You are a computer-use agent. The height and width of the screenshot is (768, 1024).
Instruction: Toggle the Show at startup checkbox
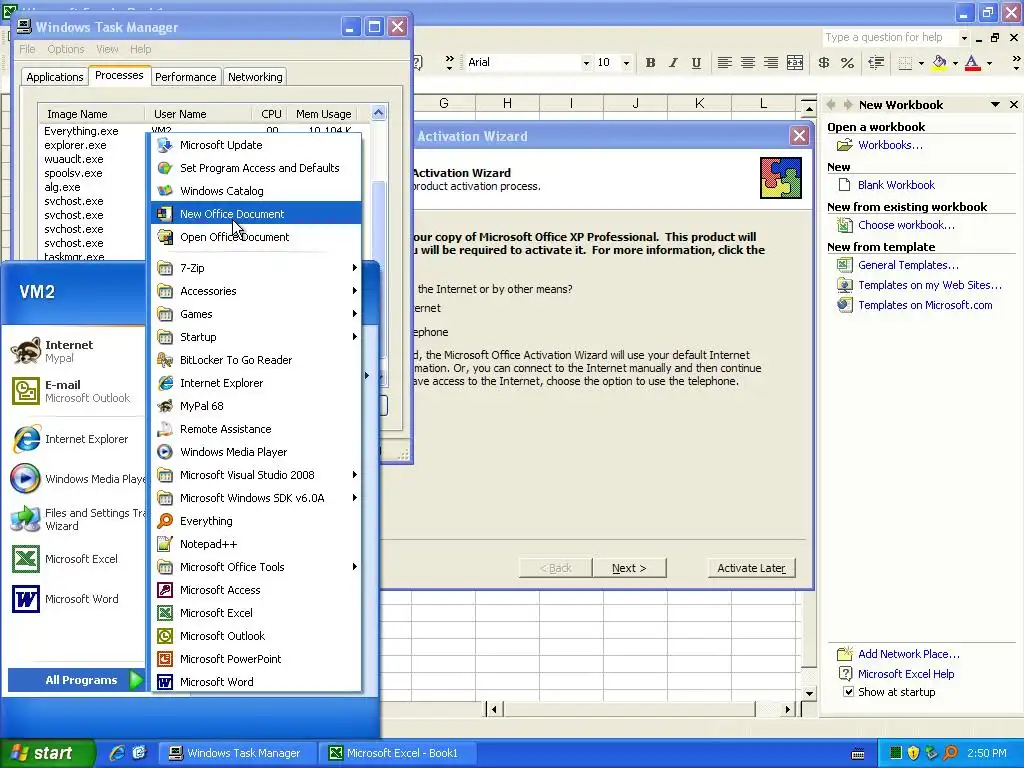coord(848,692)
